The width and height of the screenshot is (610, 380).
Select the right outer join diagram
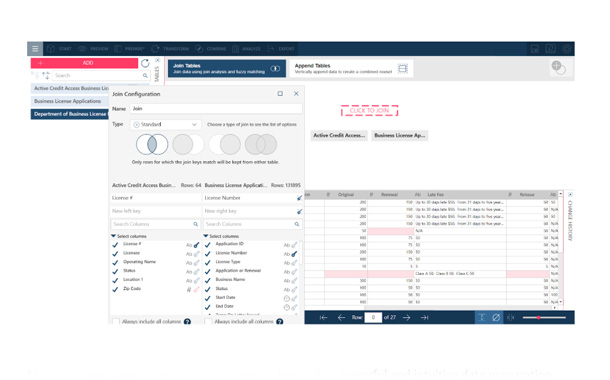[224, 144]
